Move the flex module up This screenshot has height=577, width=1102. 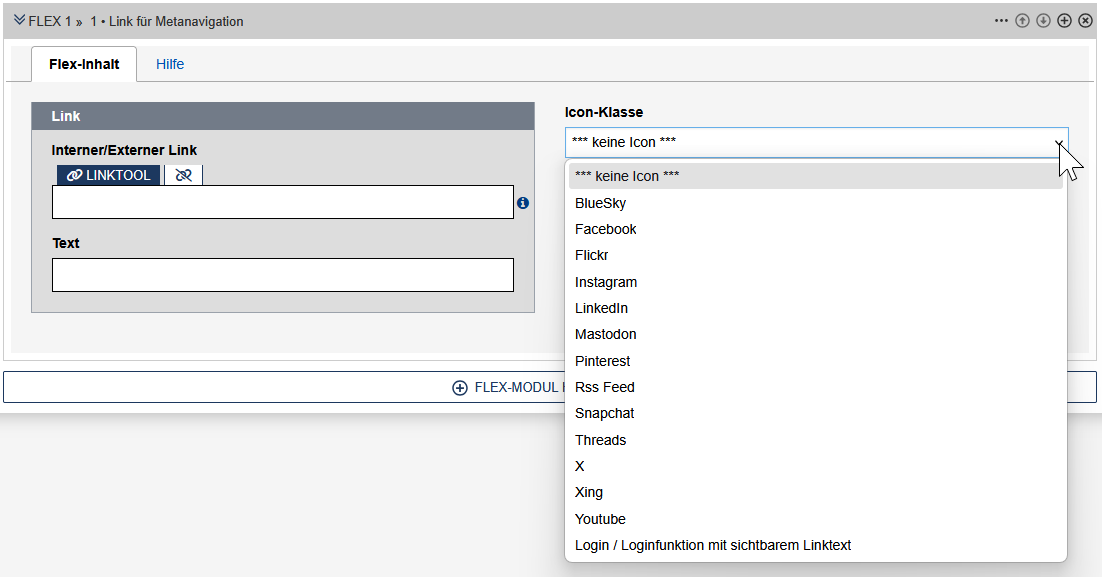[x=1022, y=21]
